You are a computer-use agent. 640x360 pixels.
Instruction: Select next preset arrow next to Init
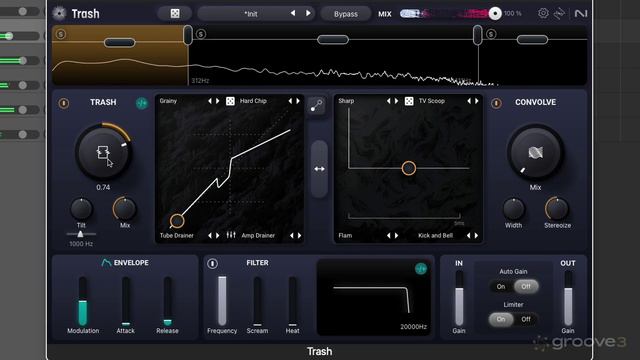[x=308, y=13]
